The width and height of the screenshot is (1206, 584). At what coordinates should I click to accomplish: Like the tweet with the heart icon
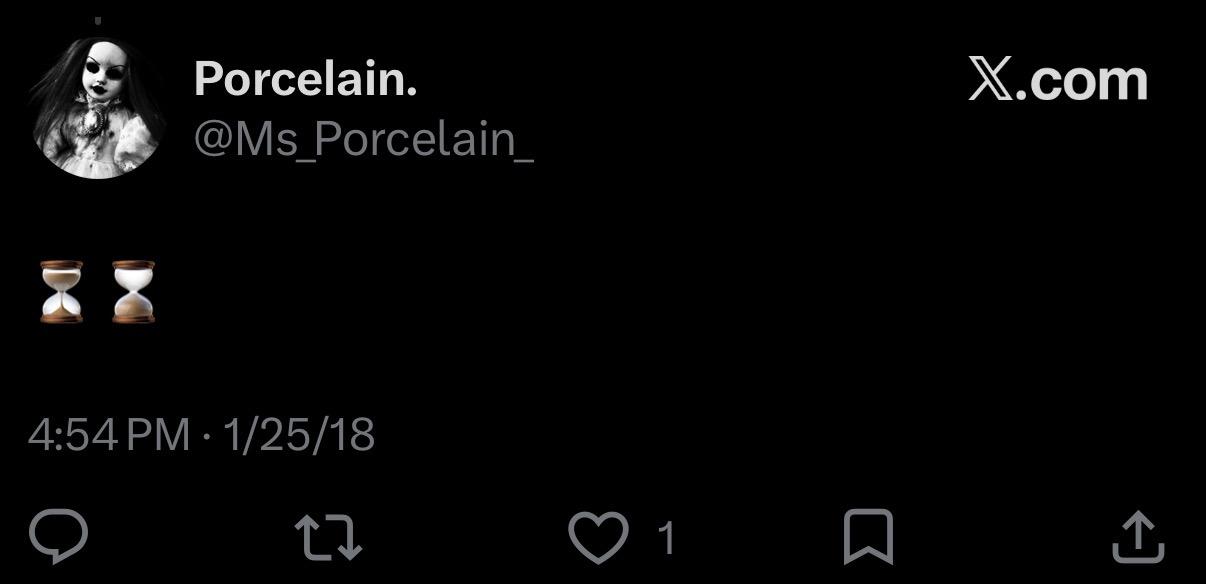(x=598, y=538)
